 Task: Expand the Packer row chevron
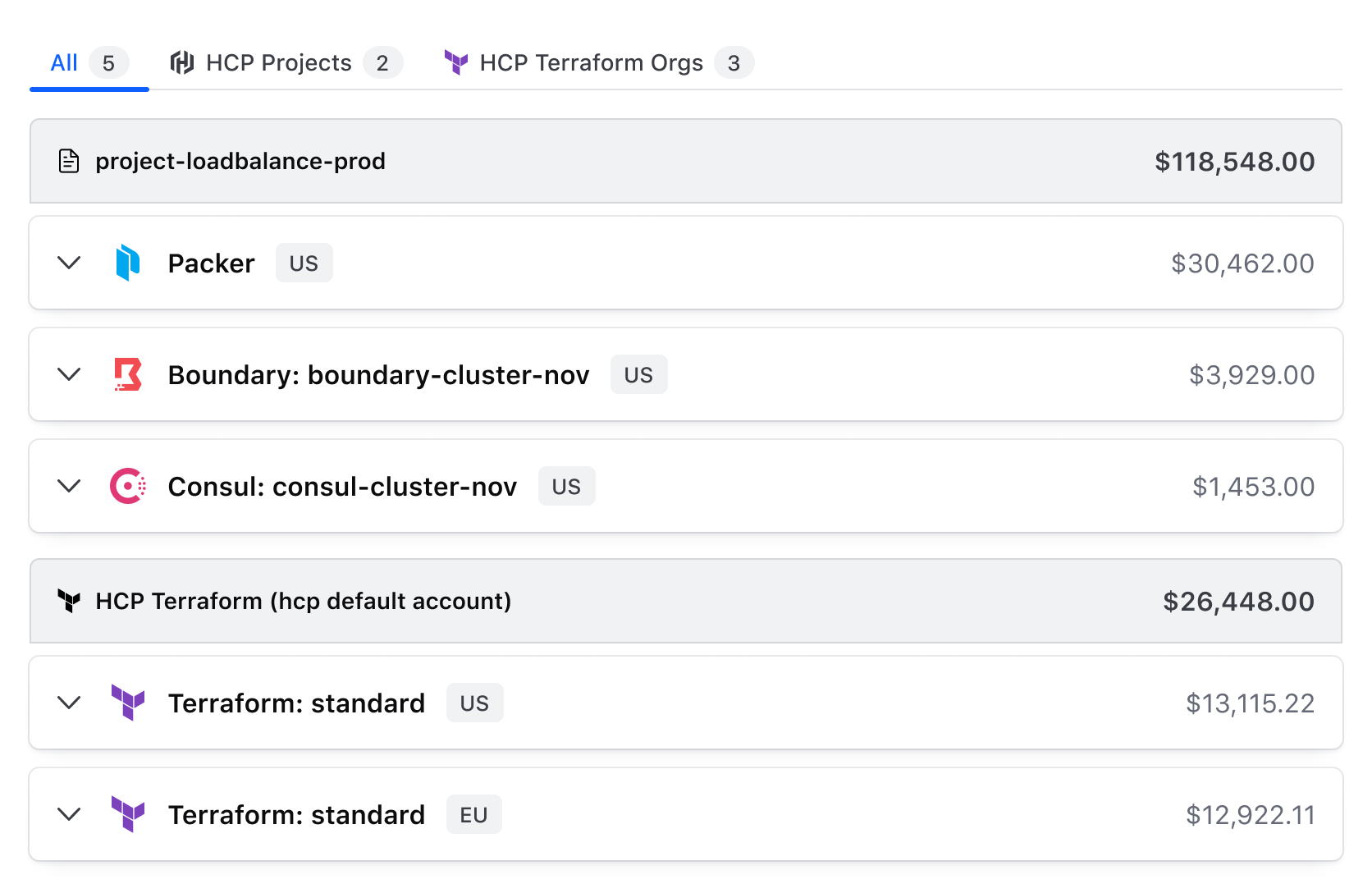(x=70, y=263)
